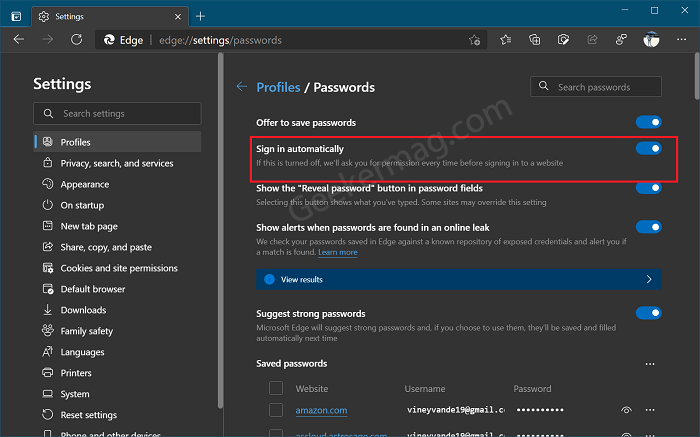The height and width of the screenshot is (437, 700).
Task: Click the Search passwords field
Action: pyautogui.click(x=596, y=87)
